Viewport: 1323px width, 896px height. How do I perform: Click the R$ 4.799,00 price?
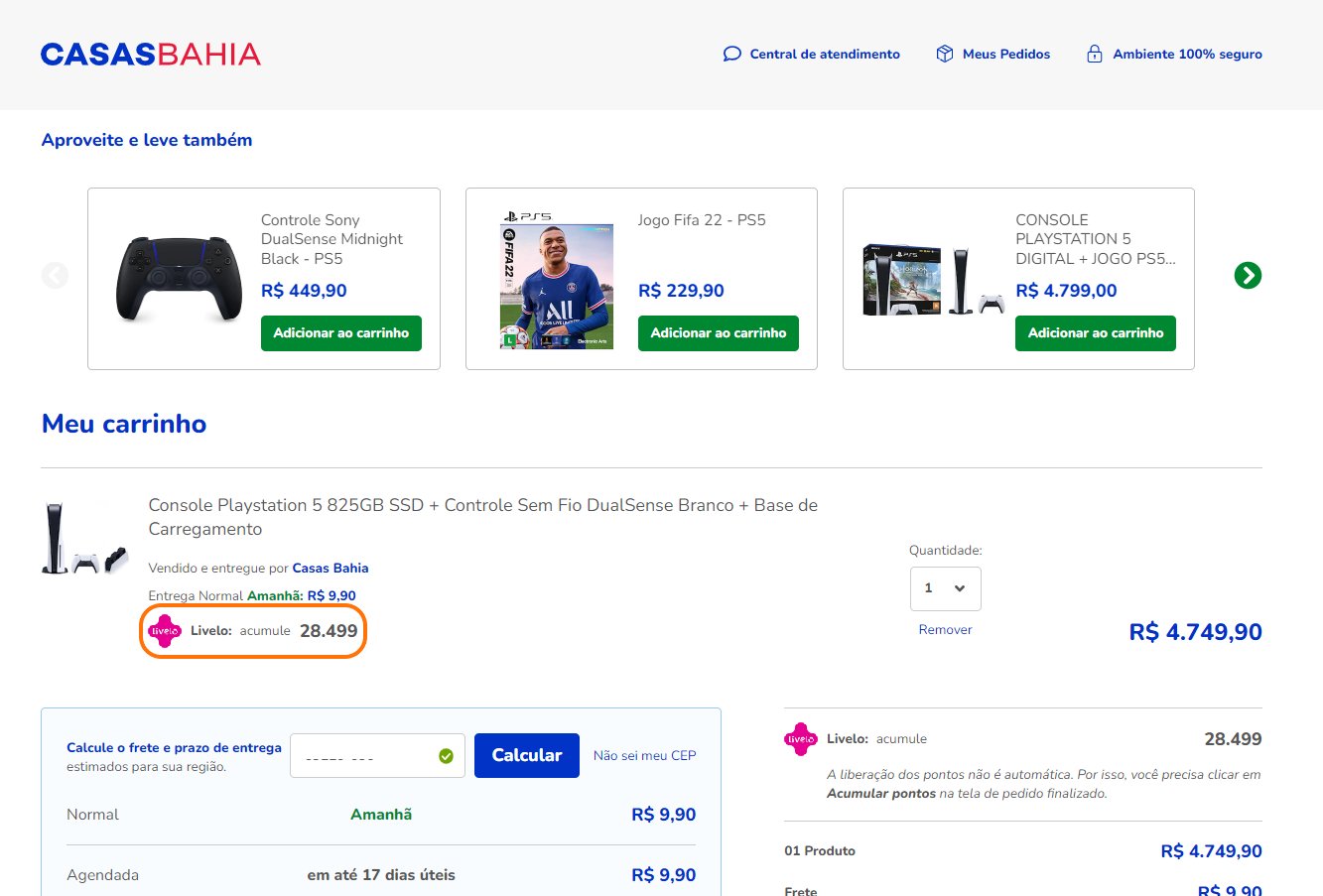click(x=1066, y=291)
